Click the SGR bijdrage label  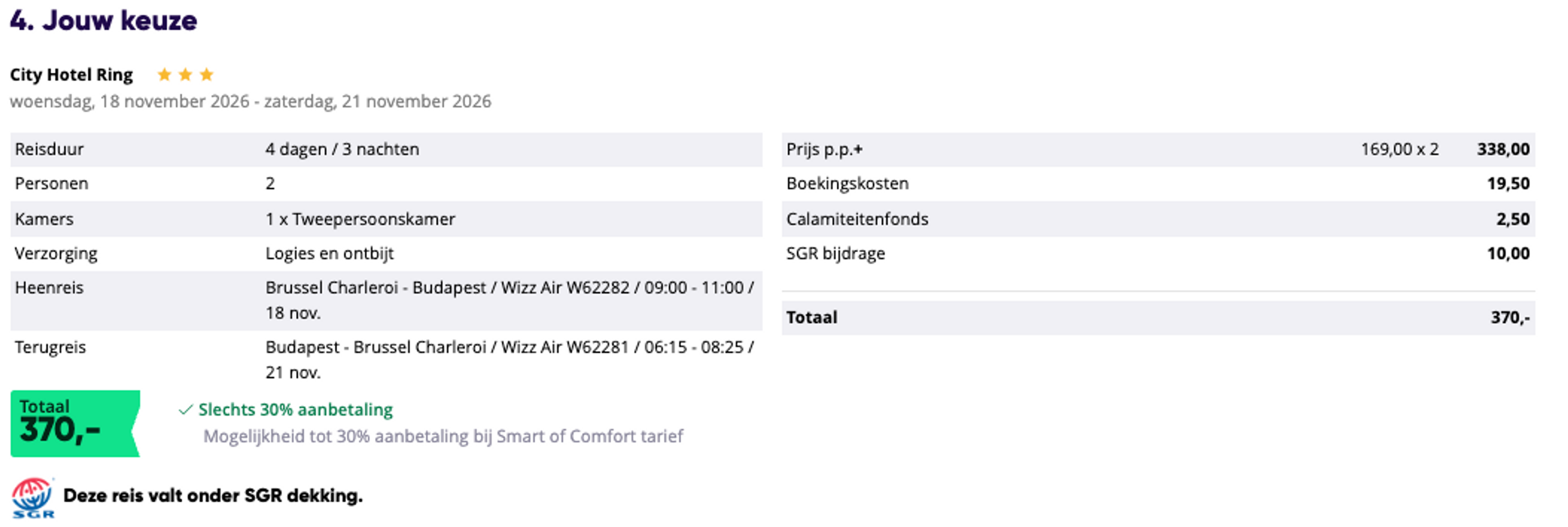click(835, 254)
